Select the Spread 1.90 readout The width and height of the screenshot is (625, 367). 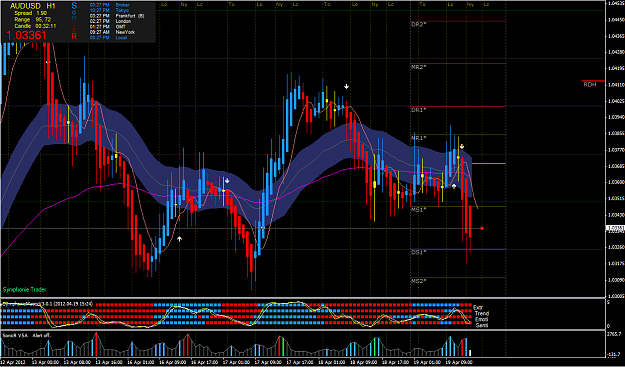pyautogui.click(x=30, y=13)
